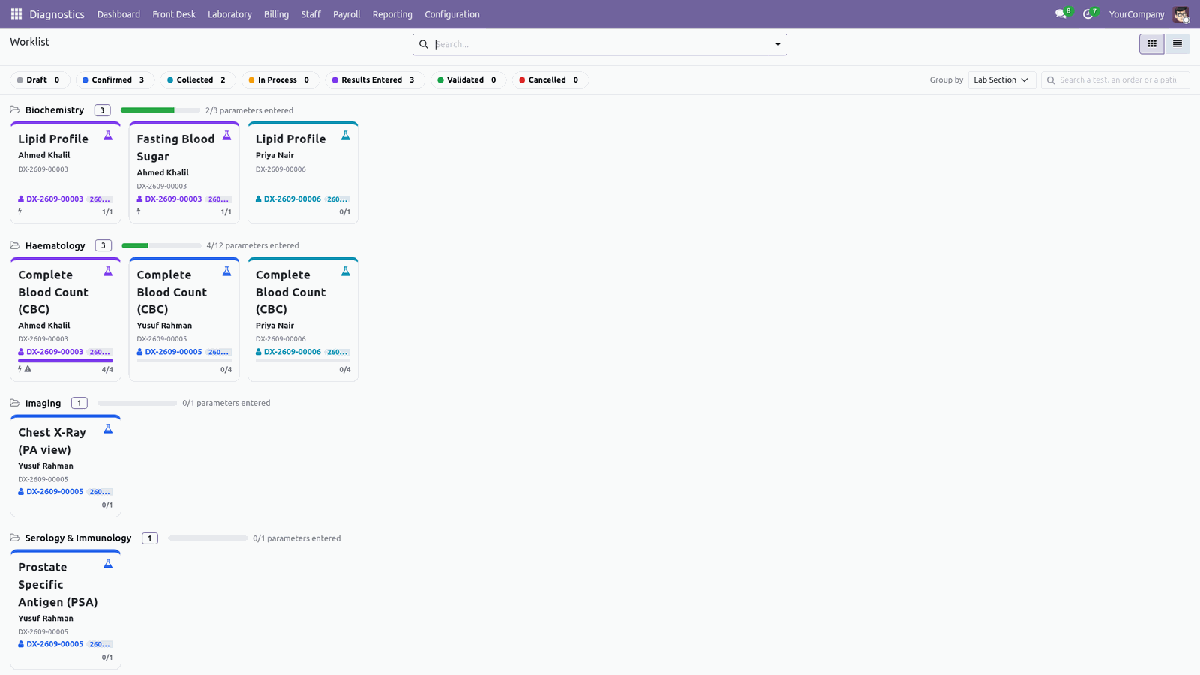Click Imaging 0/1 parameters entered text
Screen dimensions: 1200x675
pyautogui.click(x=226, y=403)
